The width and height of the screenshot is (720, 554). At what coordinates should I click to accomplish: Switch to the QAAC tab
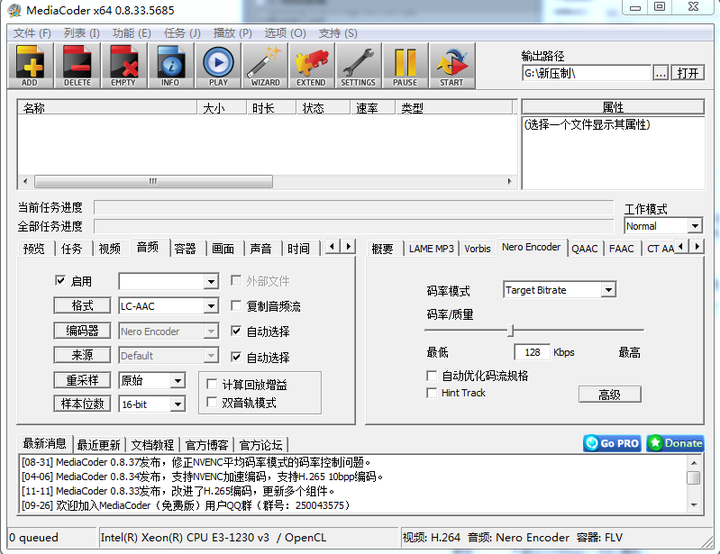585,249
